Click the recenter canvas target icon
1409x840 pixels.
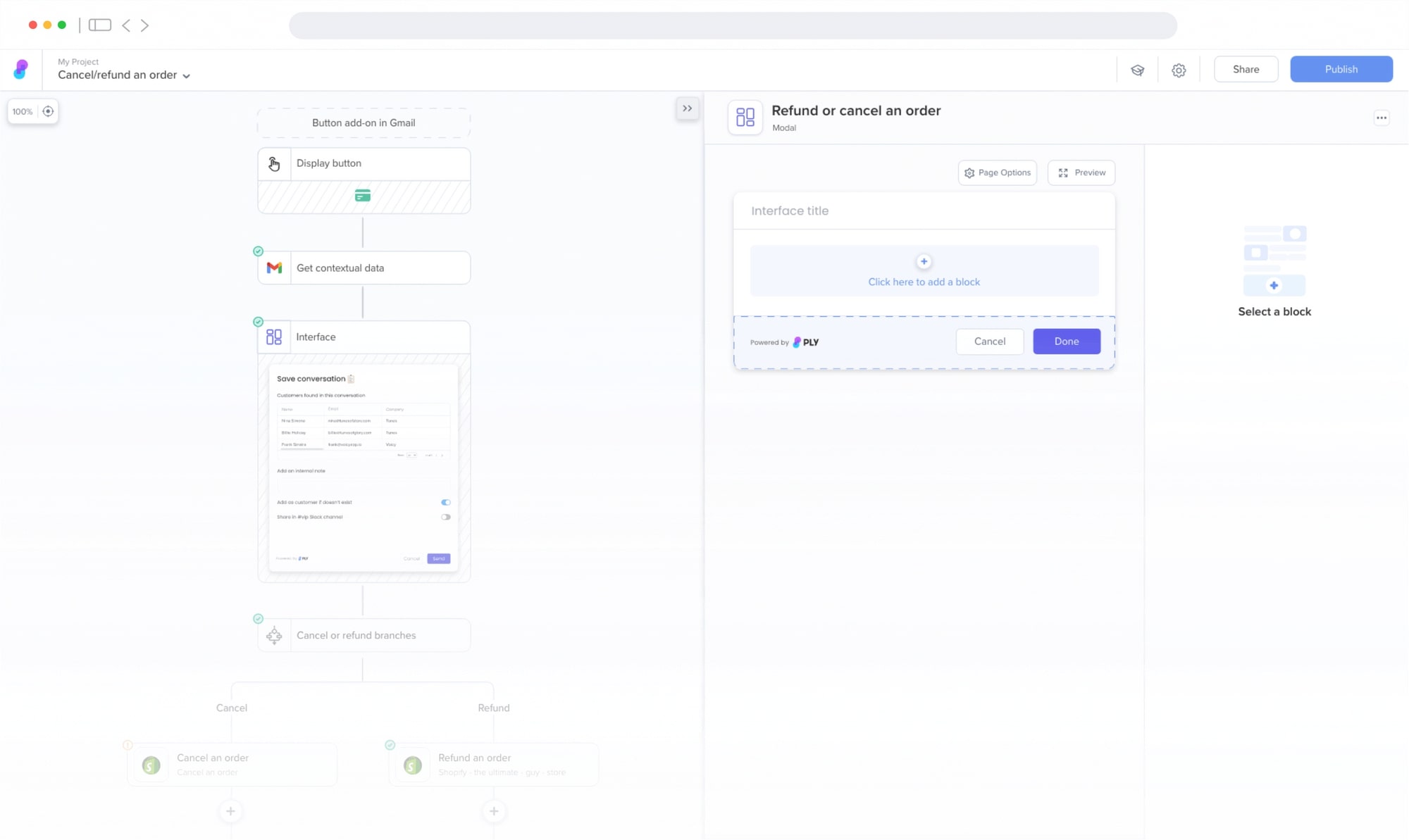[48, 111]
